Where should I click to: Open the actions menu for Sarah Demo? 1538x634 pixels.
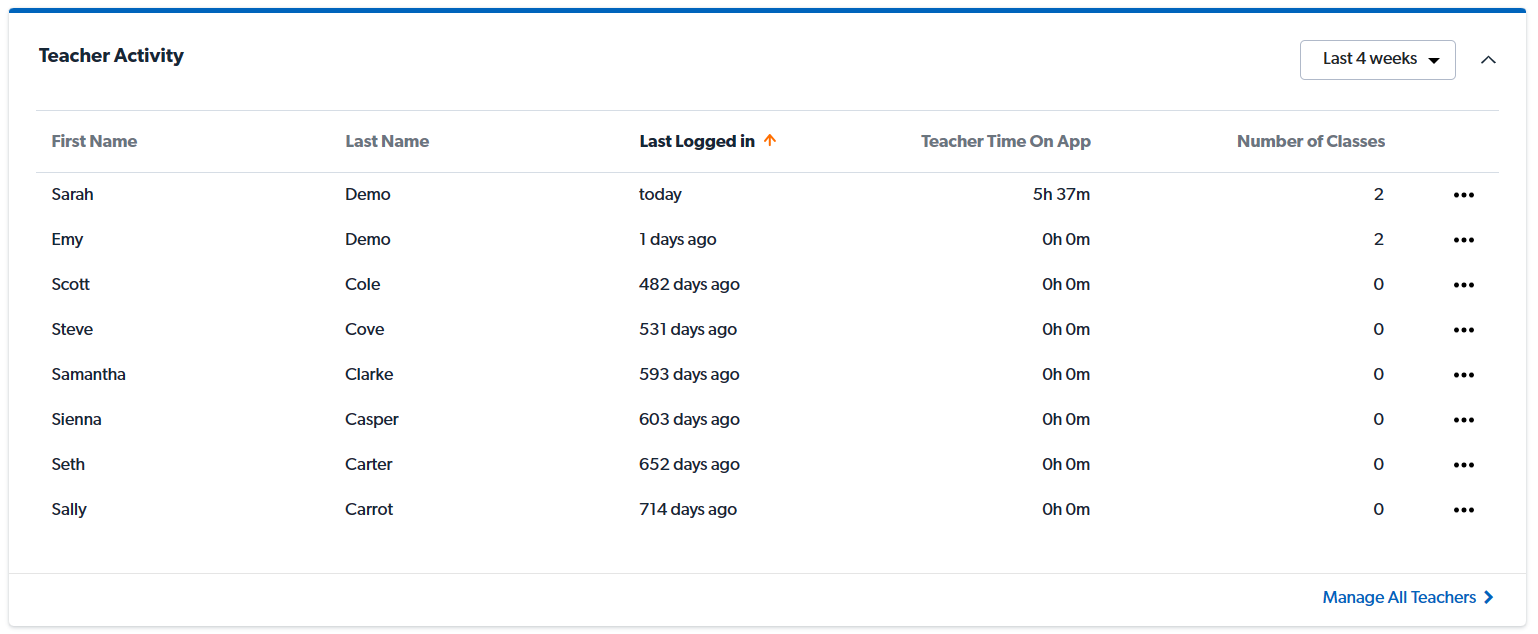1464,194
